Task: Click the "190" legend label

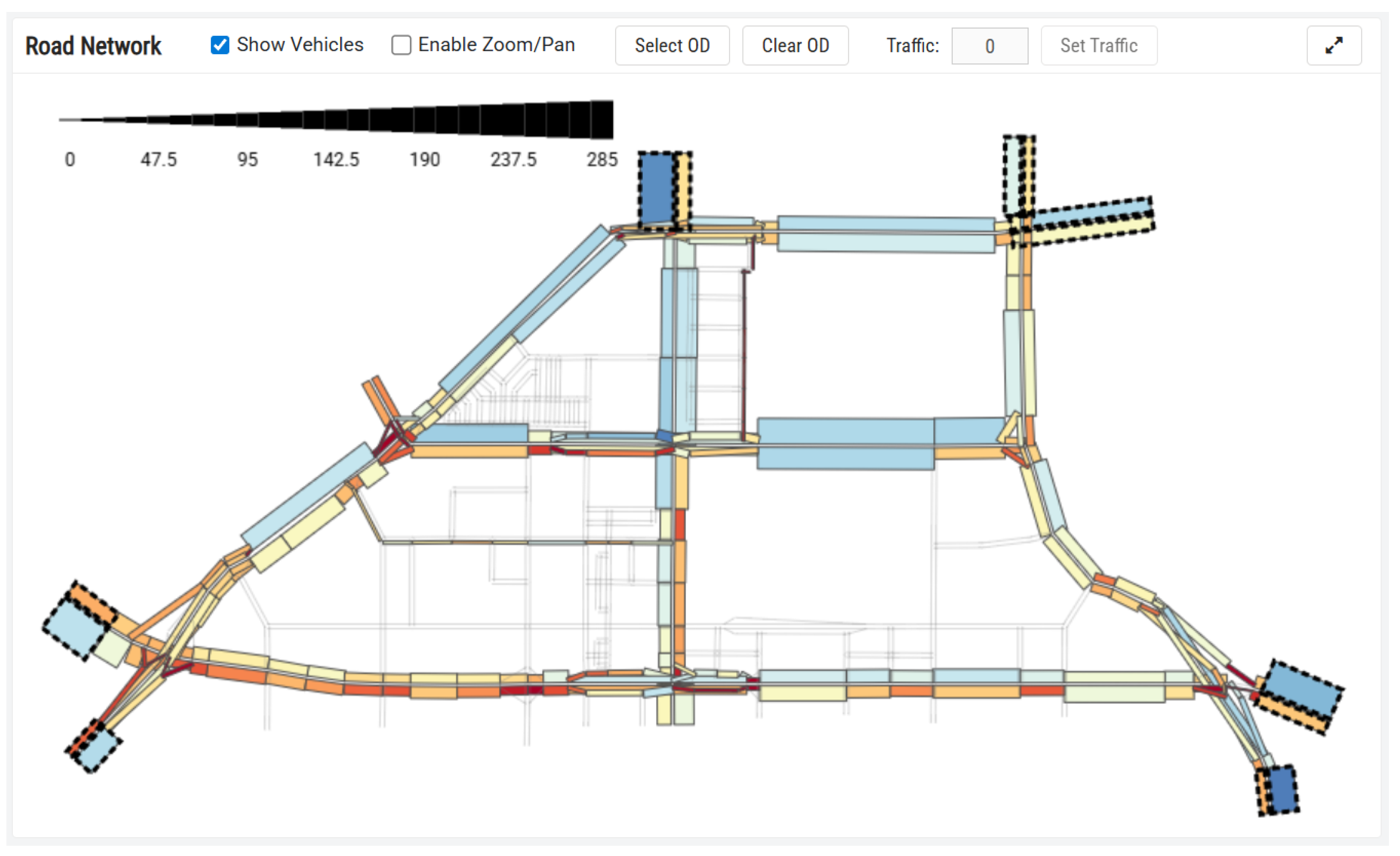Action: pyautogui.click(x=425, y=159)
